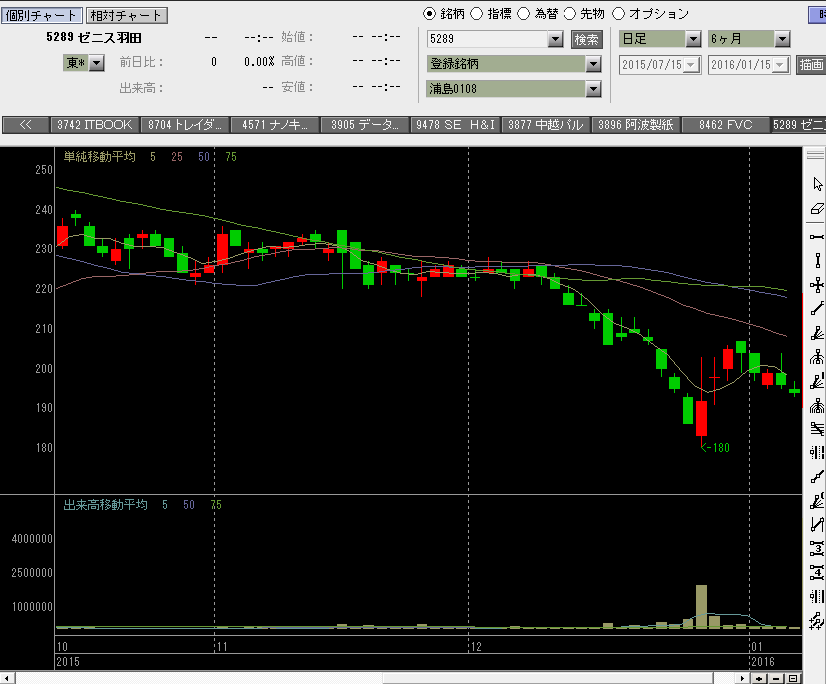Click the 単純移動平均 indicator label
The width and height of the screenshot is (826, 684).
coord(100,157)
